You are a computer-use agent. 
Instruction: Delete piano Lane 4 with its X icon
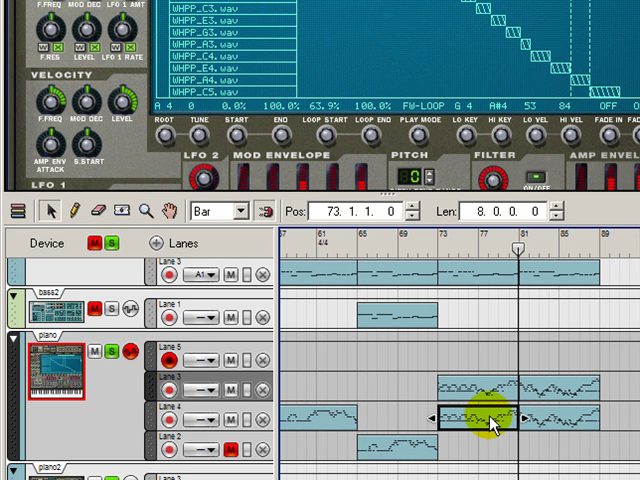point(263,420)
